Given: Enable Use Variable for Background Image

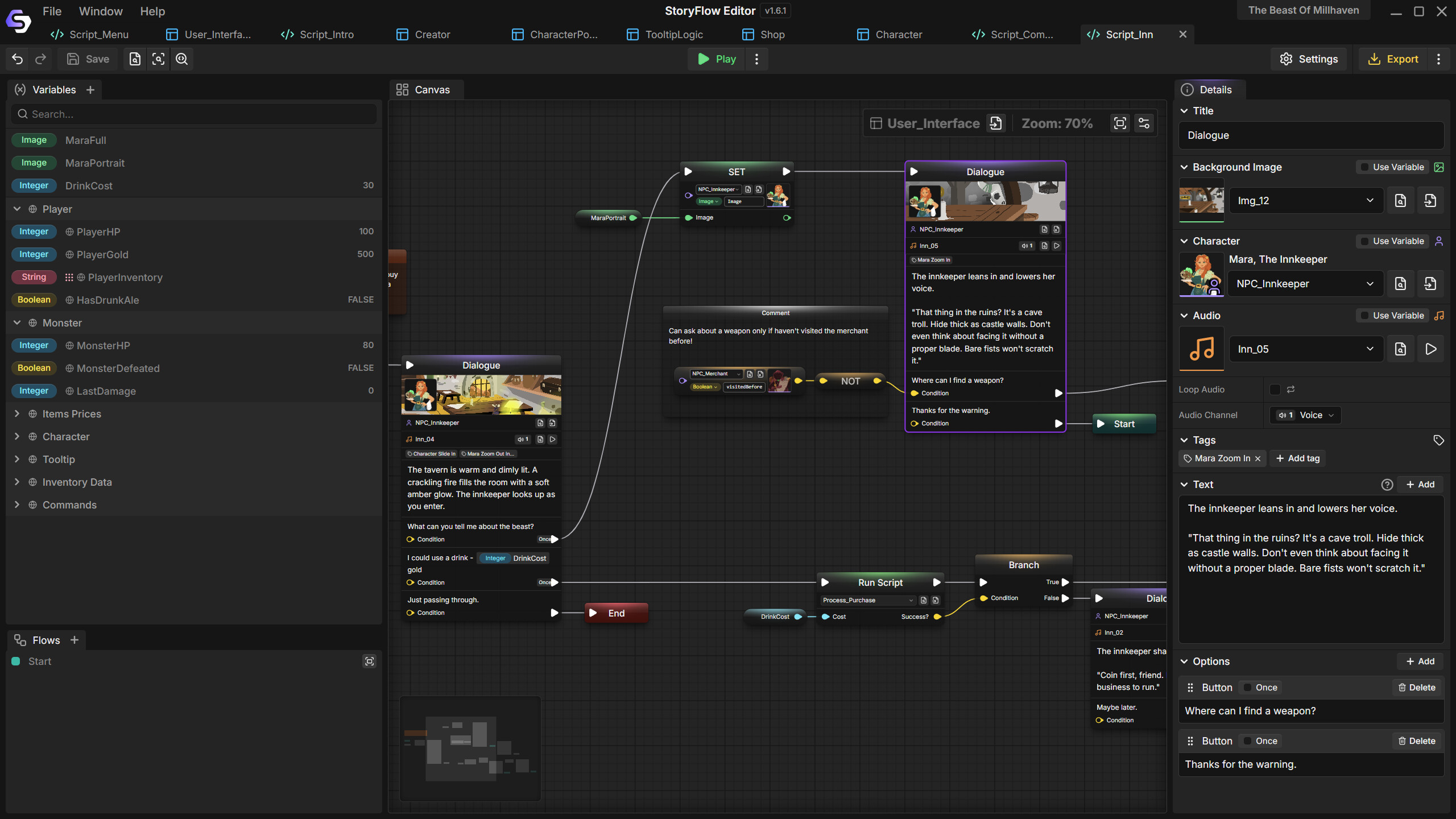Looking at the screenshot, I should pyautogui.click(x=1392, y=167).
